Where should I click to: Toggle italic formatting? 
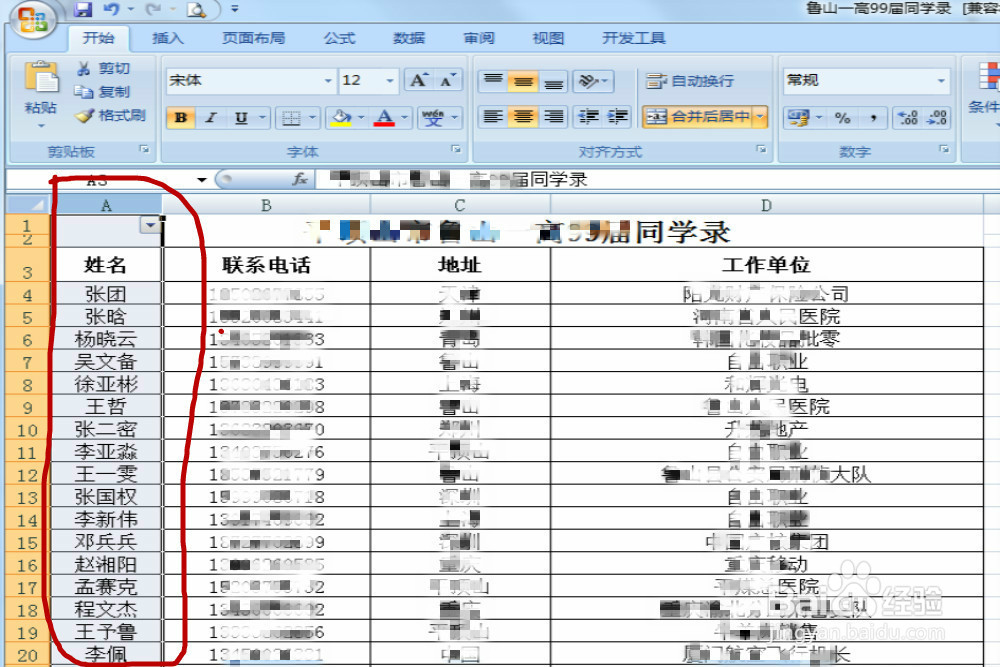pyautogui.click(x=209, y=117)
